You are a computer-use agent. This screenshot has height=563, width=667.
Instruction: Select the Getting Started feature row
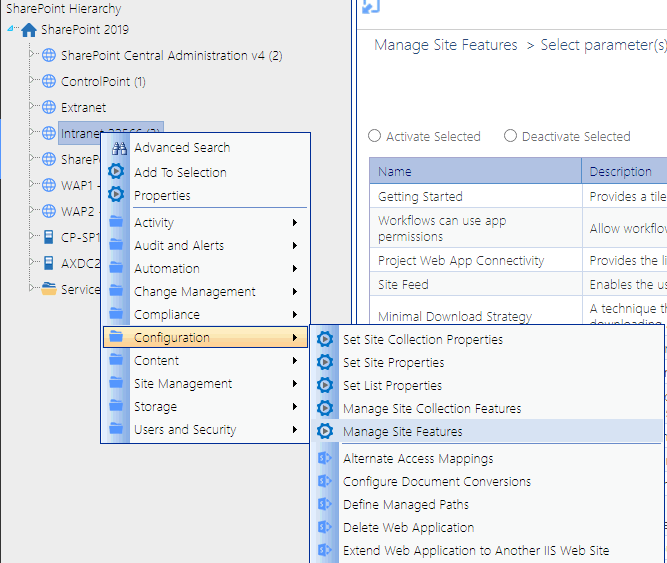[x=420, y=197]
